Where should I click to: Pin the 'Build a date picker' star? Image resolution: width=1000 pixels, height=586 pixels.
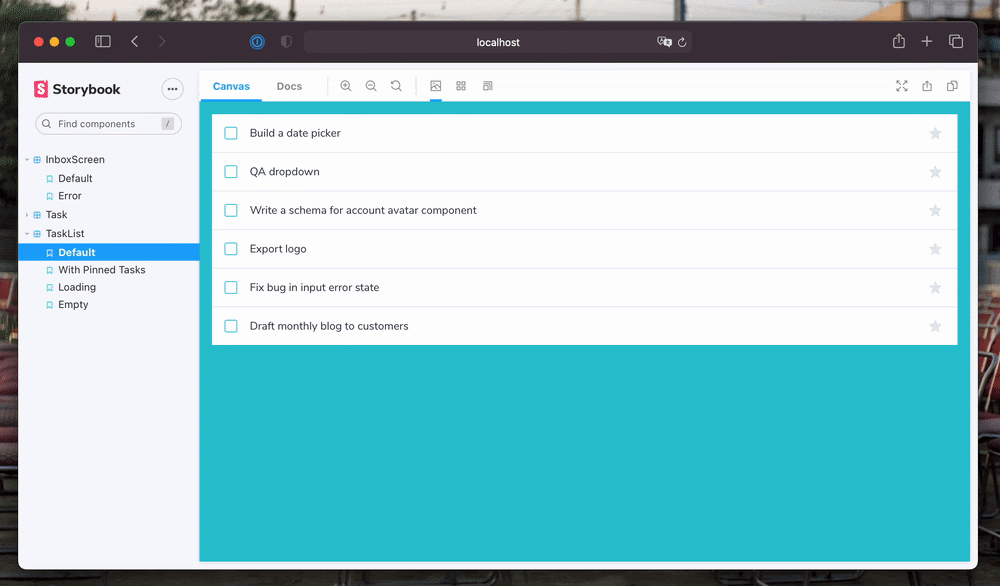[x=935, y=133]
